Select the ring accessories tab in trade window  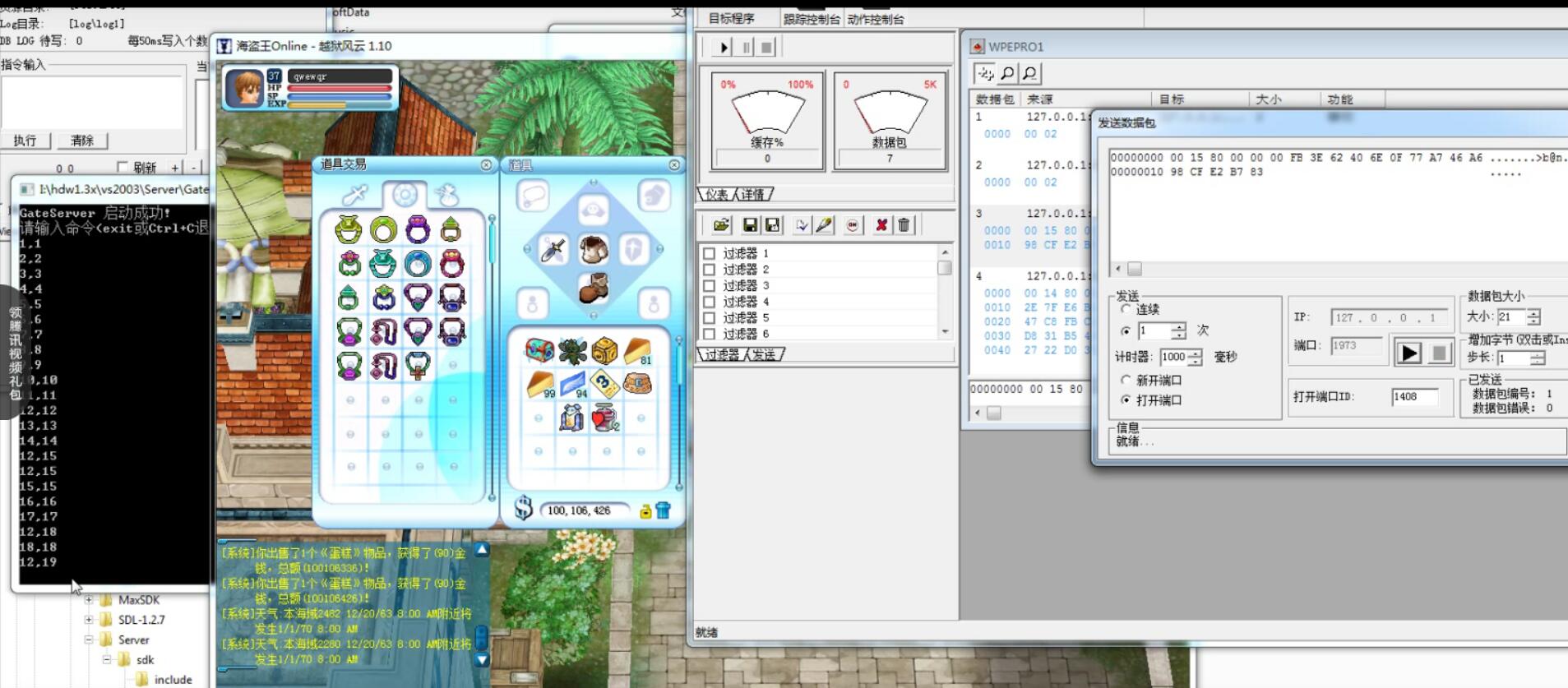pos(404,195)
